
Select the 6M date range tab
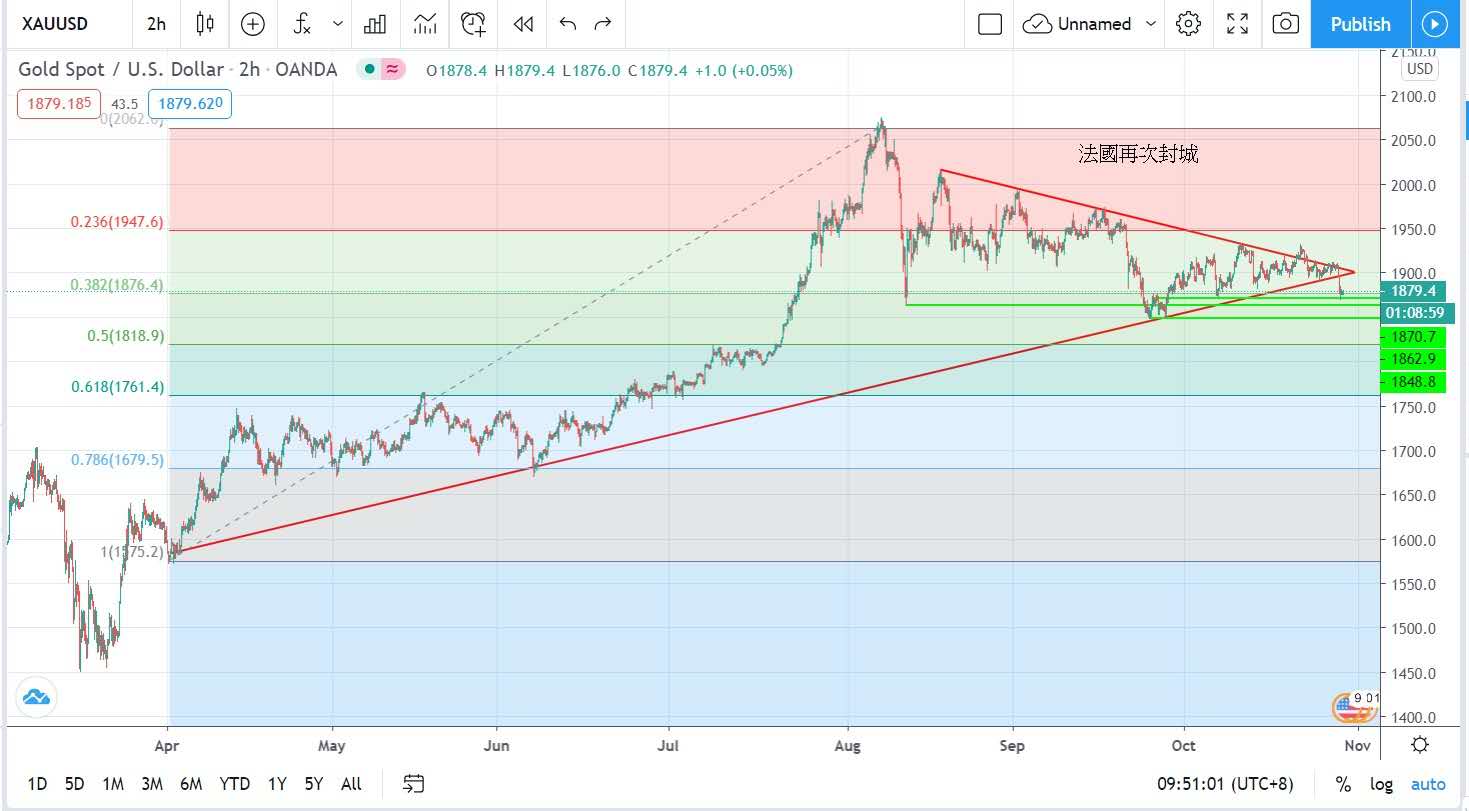point(191,784)
